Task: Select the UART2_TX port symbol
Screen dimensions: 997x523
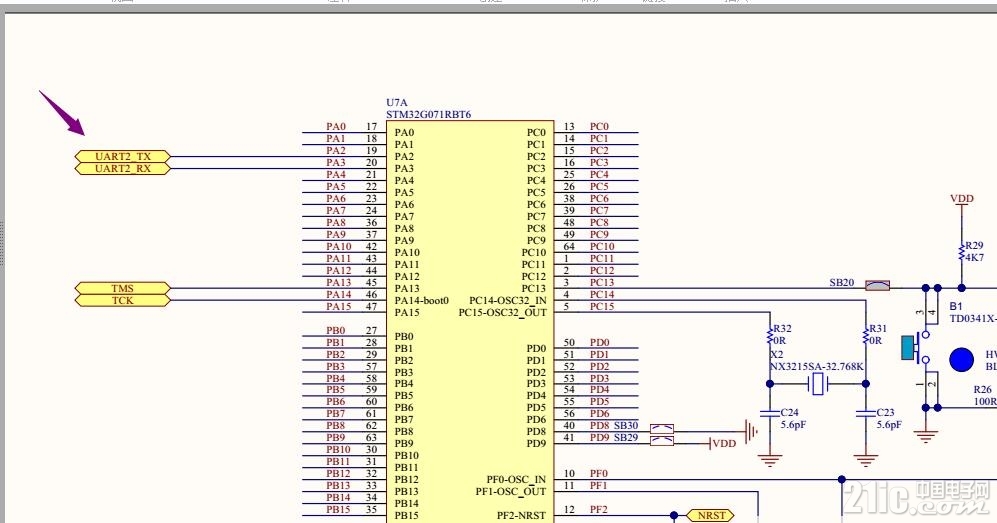Action: [x=123, y=156]
